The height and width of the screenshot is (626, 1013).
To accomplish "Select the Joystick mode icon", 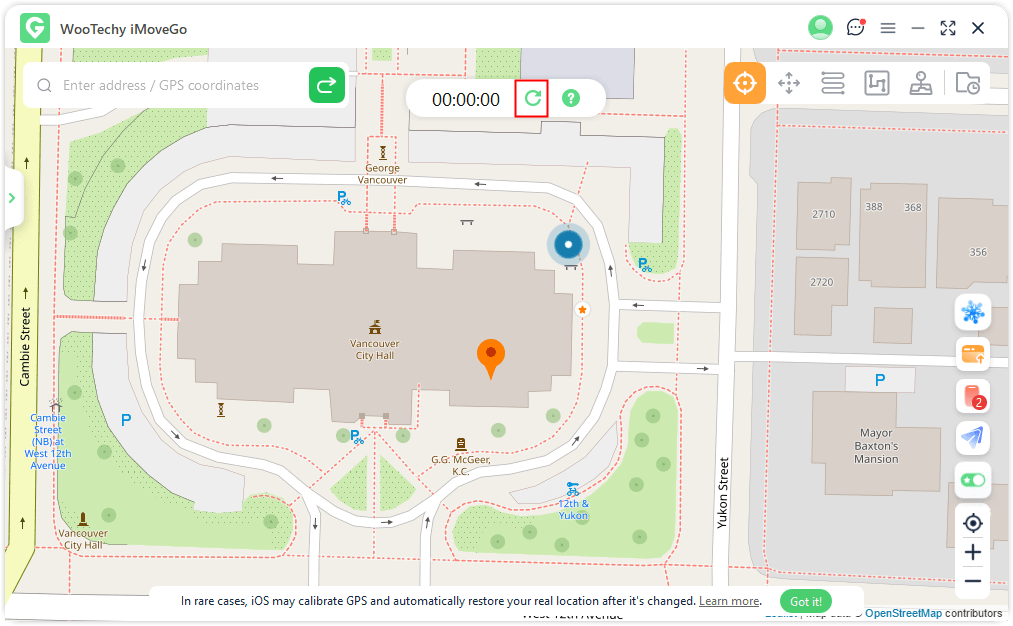I will (921, 83).
